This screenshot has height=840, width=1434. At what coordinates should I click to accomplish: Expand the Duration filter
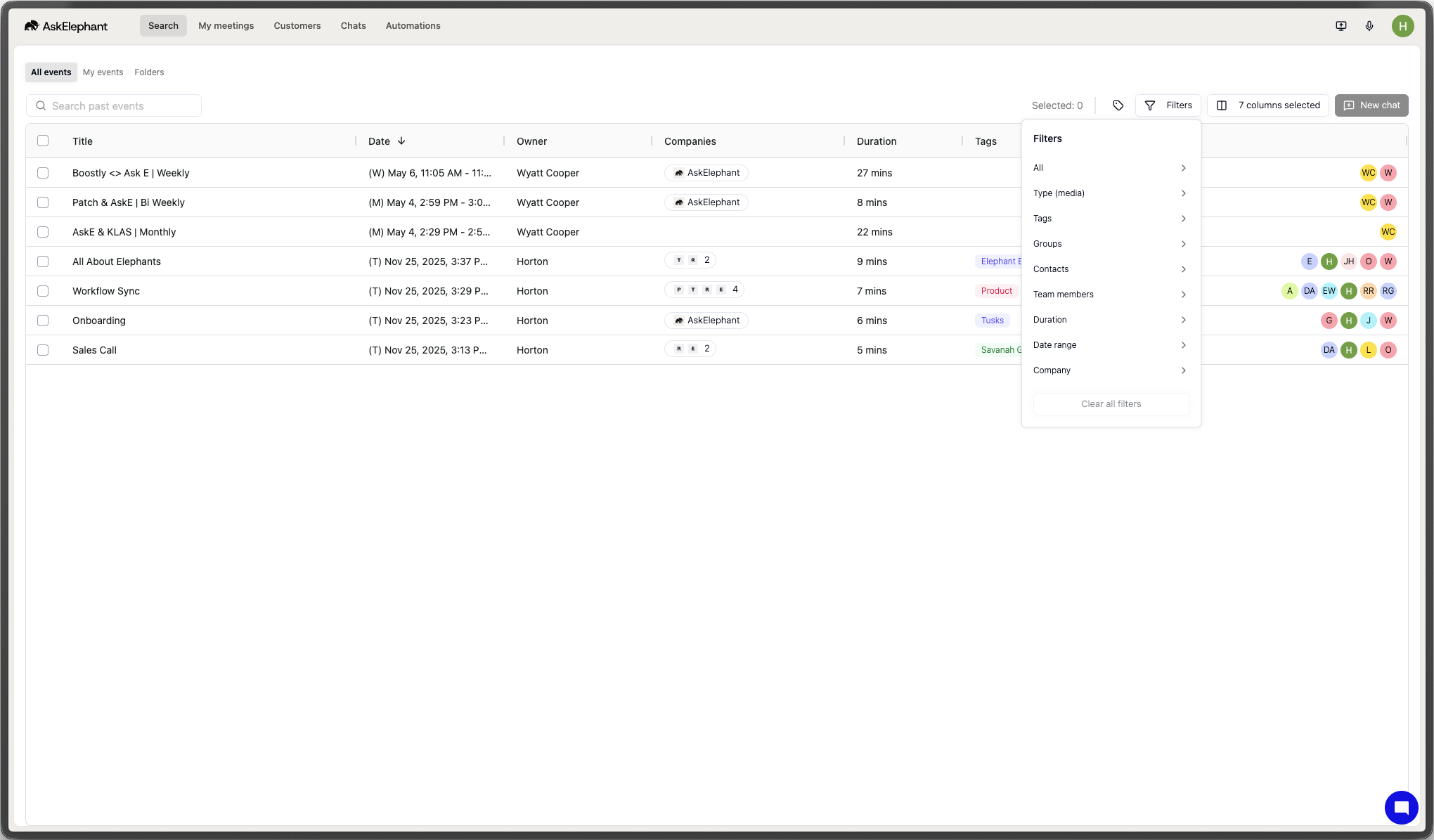1111,320
